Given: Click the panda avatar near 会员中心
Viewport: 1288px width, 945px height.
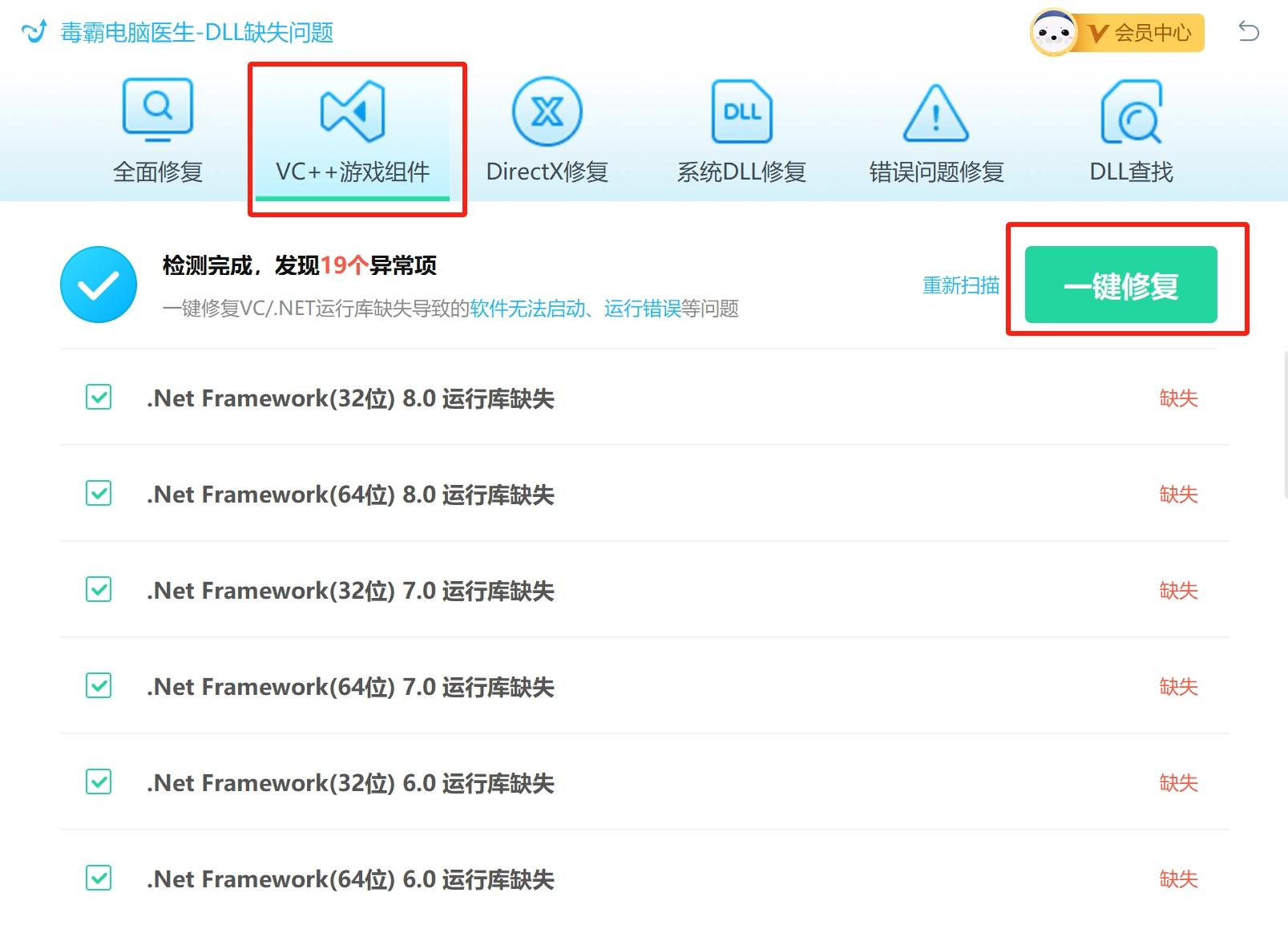Looking at the screenshot, I should [1053, 32].
